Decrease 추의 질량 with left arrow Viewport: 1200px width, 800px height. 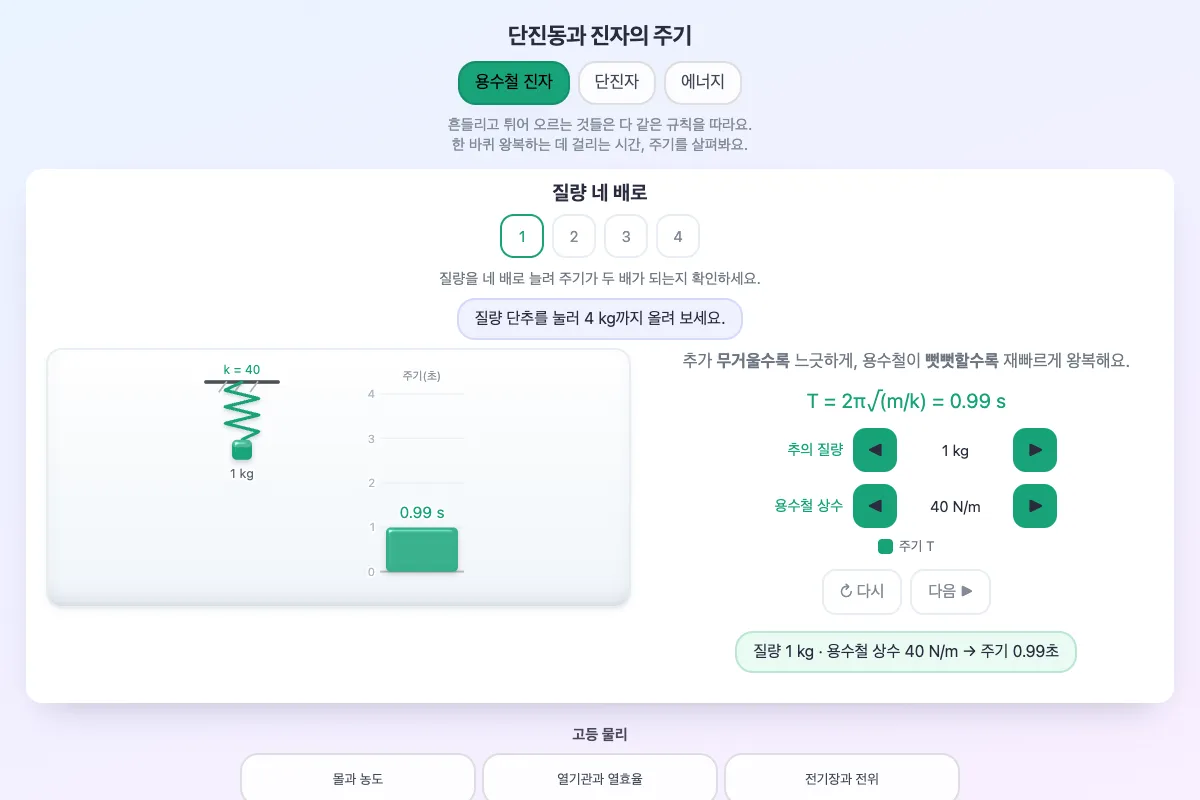pyautogui.click(x=875, y=450)
